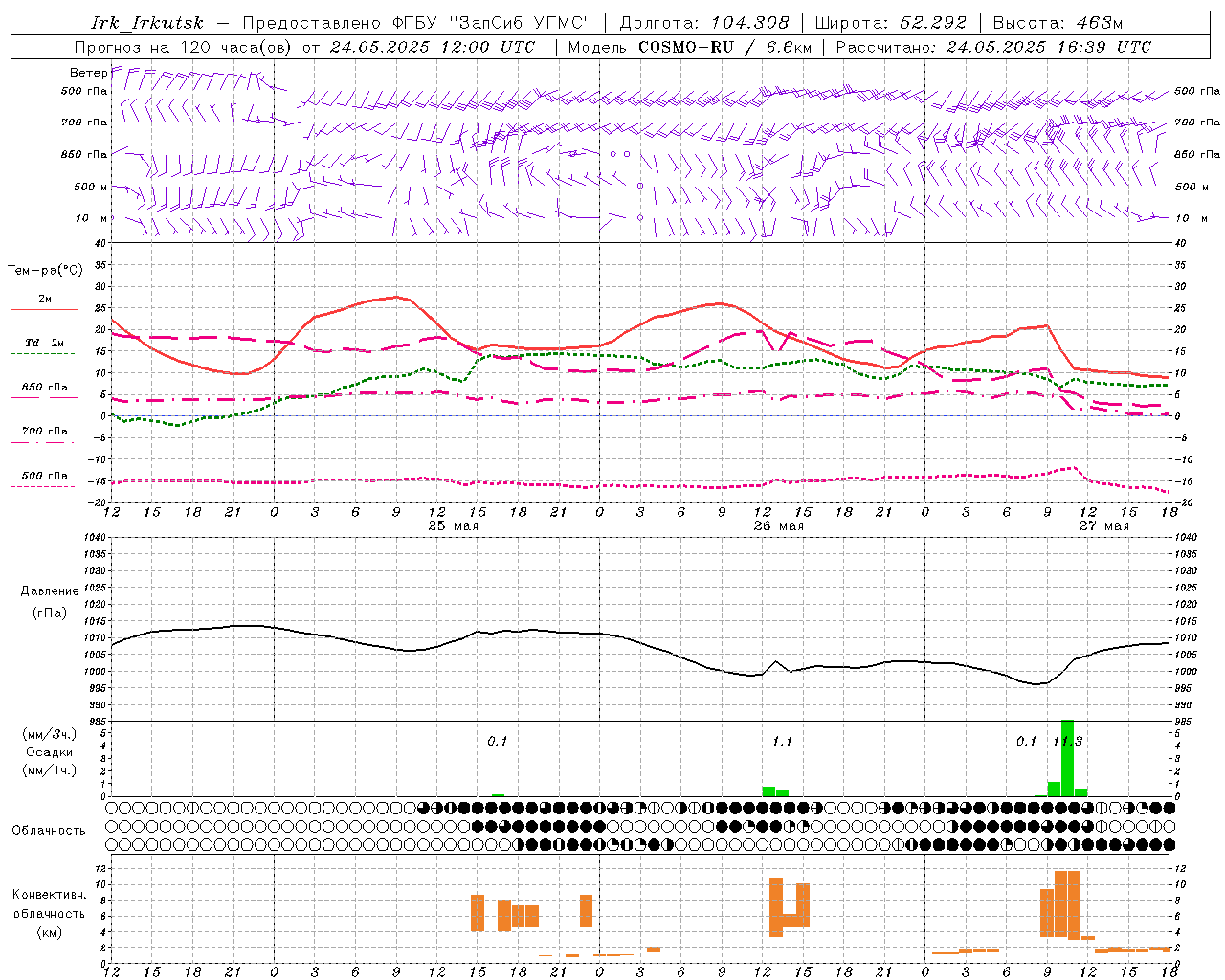Click the Долгота: 104.308 value
The image size is (1225, 980).
(704, 23)
